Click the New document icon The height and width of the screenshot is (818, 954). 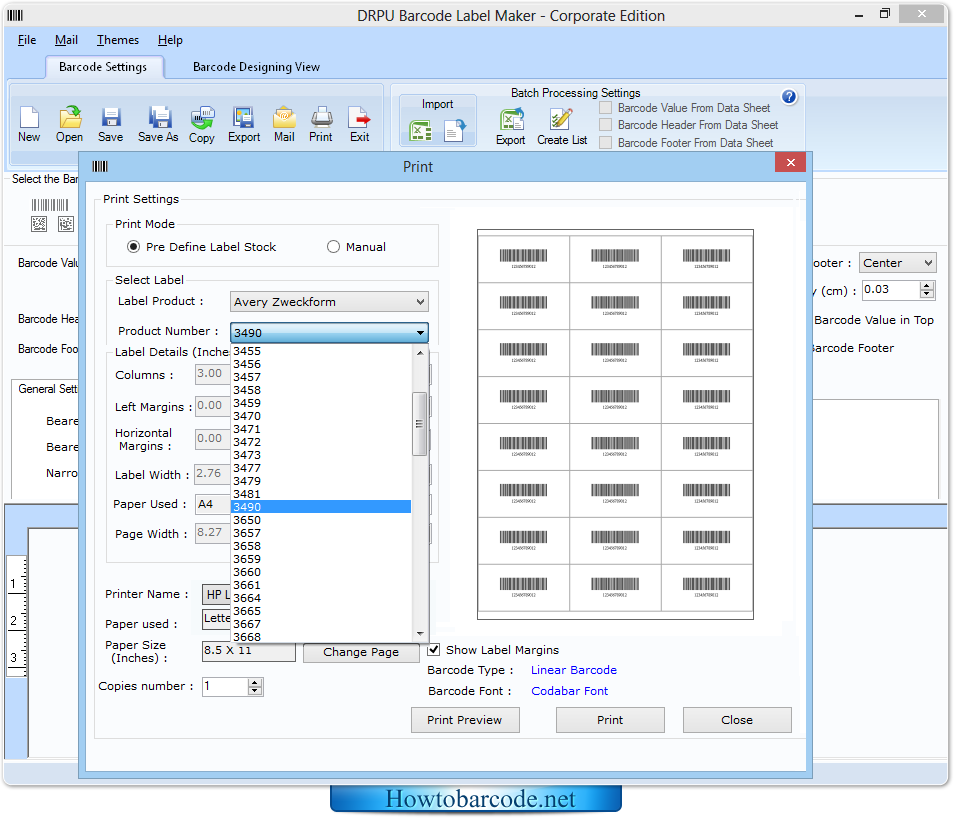click(x=29, y=124)
